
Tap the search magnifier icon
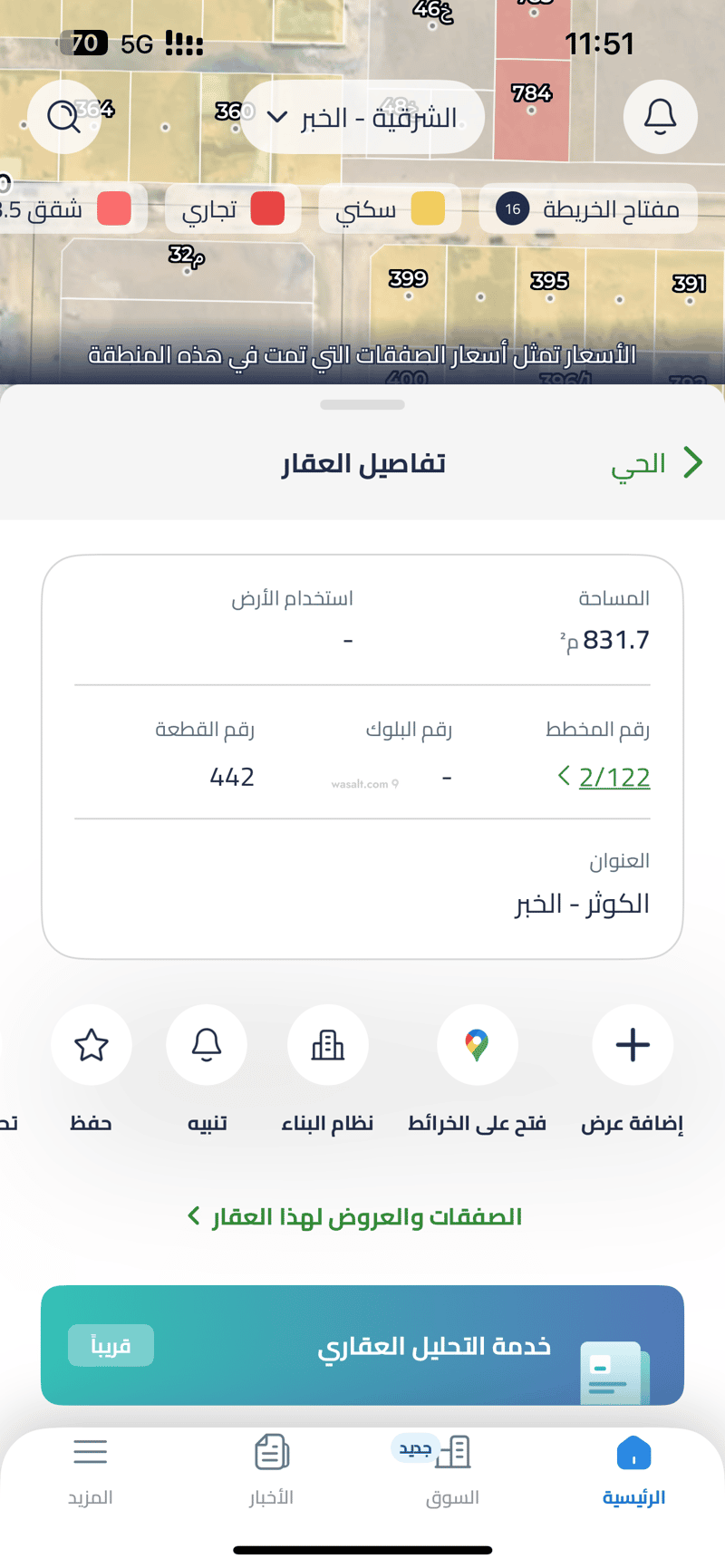coord(63,117)
